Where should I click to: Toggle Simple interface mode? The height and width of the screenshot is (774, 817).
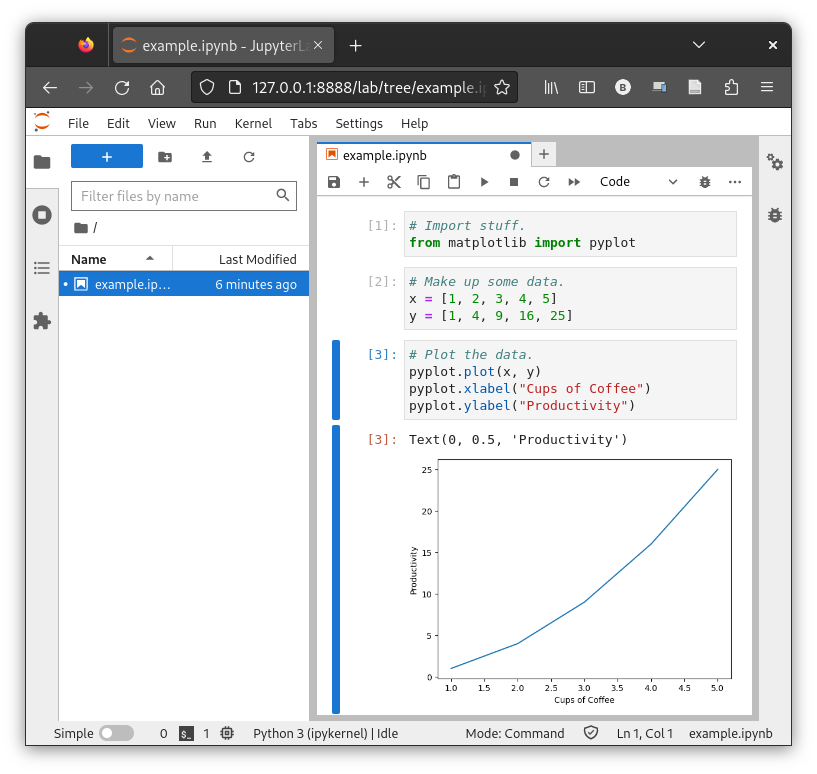pyautogui.click(x=117, y=732)
